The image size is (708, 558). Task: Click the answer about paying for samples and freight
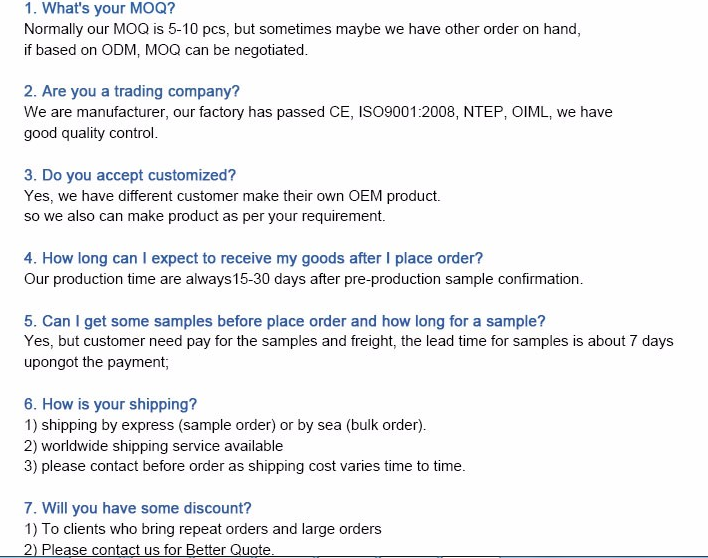tap(348, 341)
